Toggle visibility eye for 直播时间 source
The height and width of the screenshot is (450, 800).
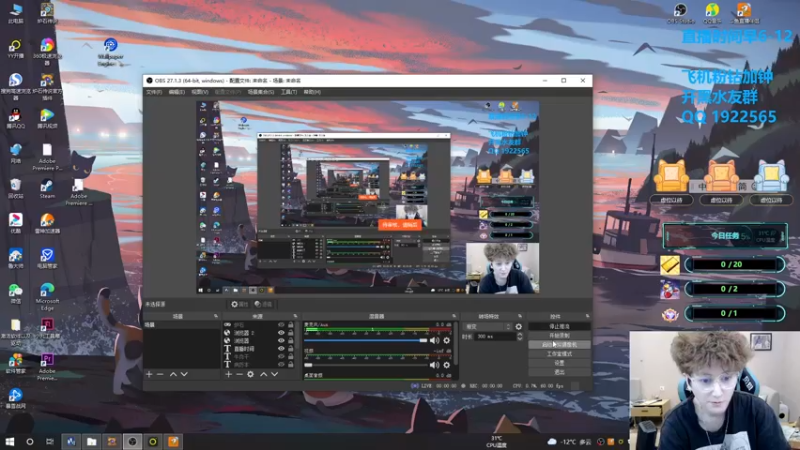click(281, 348)
